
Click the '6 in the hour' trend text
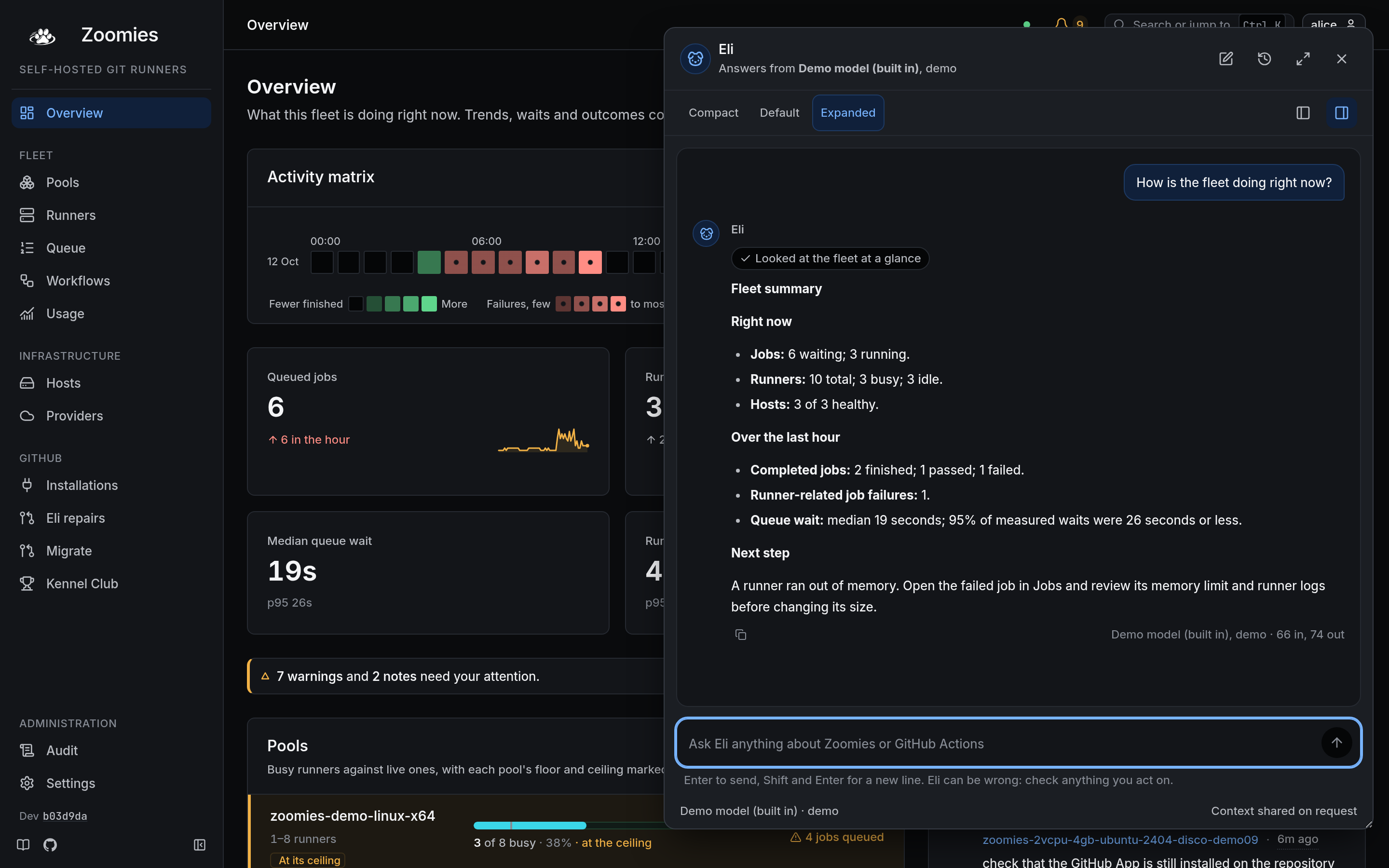pos(308,440)
